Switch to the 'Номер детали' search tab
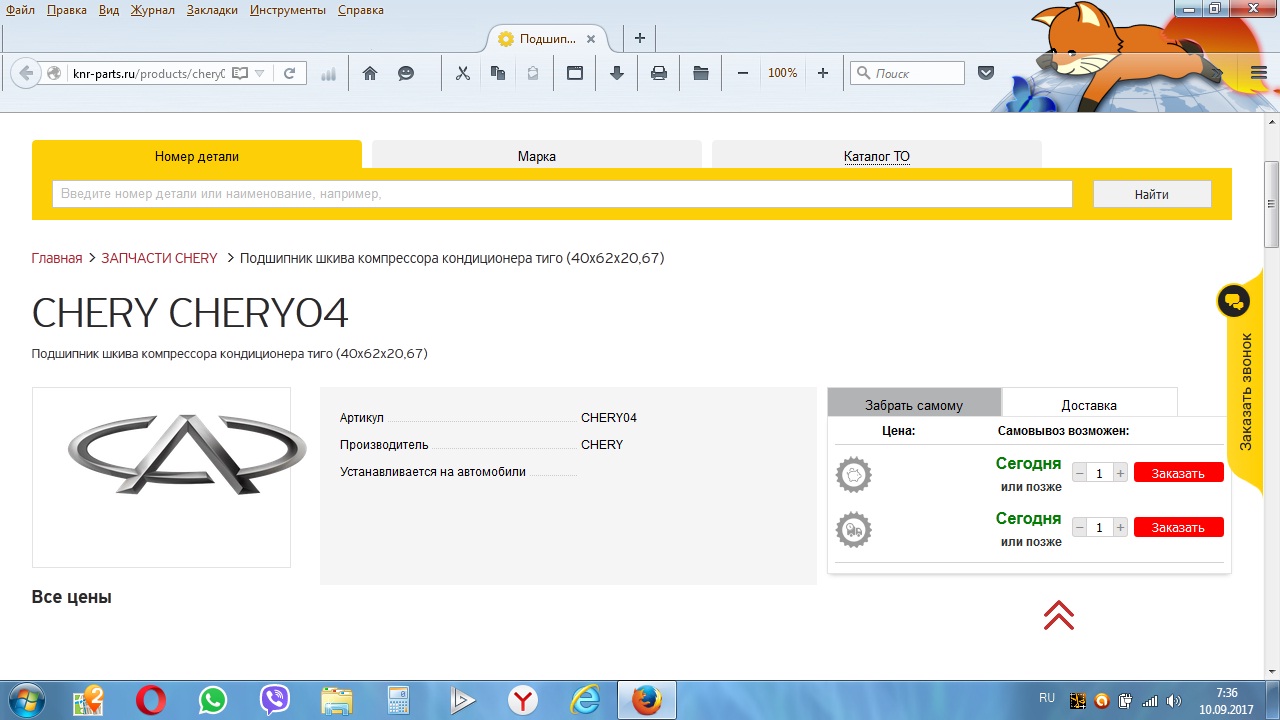This screenshot has width=1280, height=720. (x=197, y=156)
